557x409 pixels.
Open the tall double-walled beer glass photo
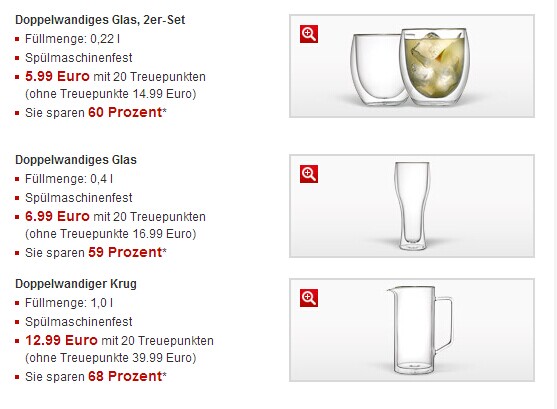tap(412, 206)
